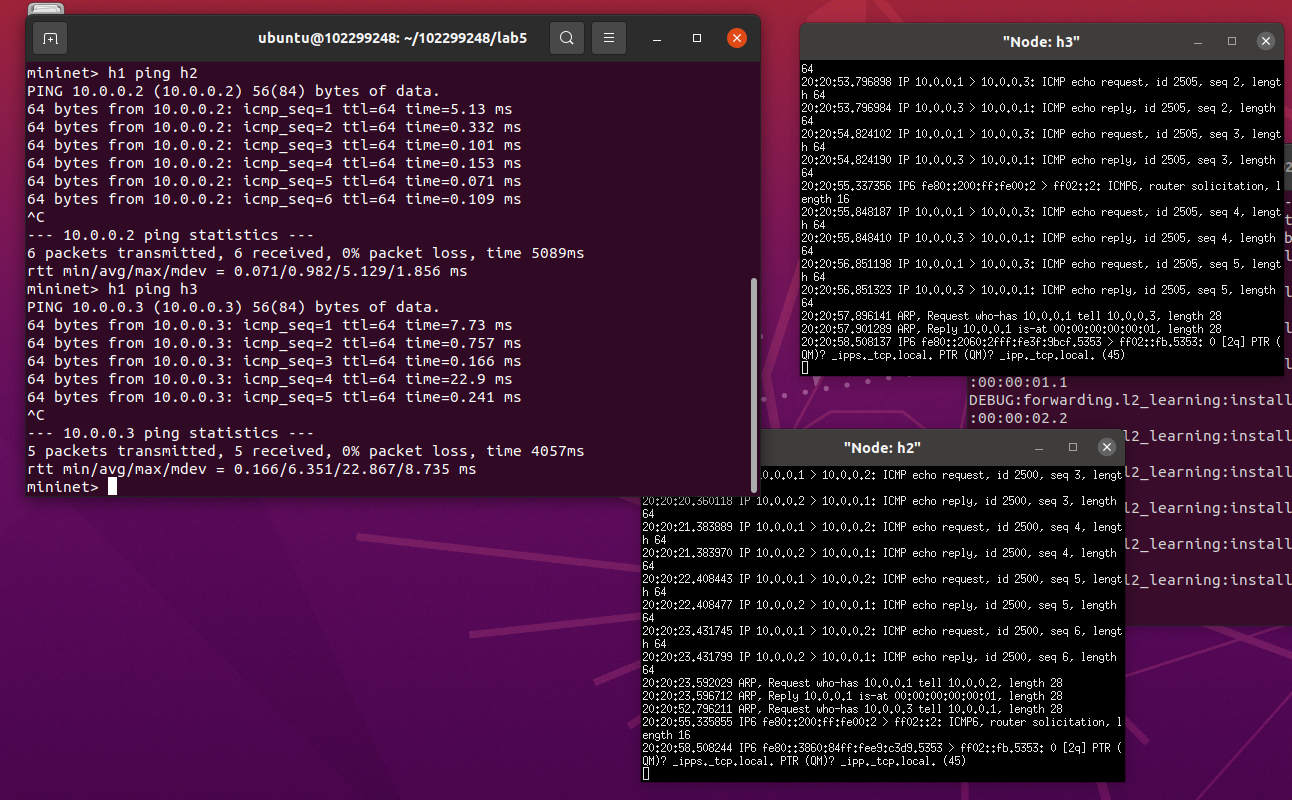The height and width of the screenshot is (800, 1292).
Task: Click "5 packets transmitted, 5 received" summary line
Action: [x=306, y=451]
